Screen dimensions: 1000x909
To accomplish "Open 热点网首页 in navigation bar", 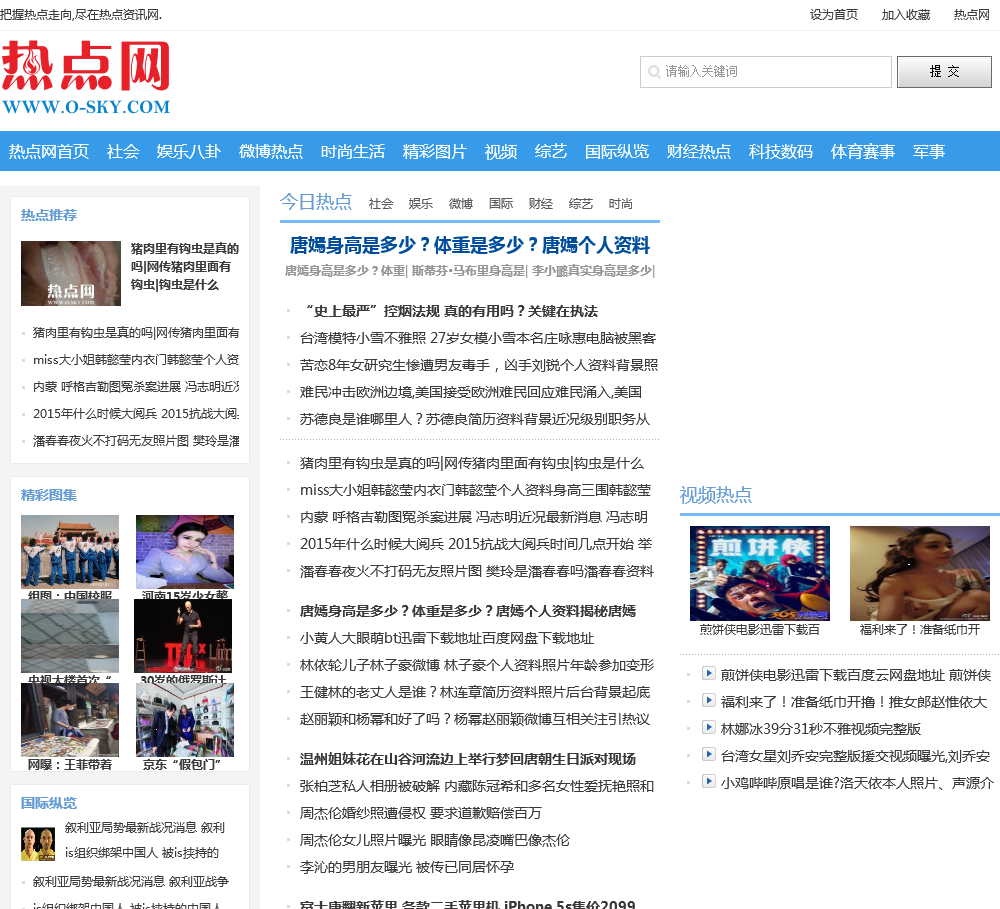I will (x=48, y=151).
